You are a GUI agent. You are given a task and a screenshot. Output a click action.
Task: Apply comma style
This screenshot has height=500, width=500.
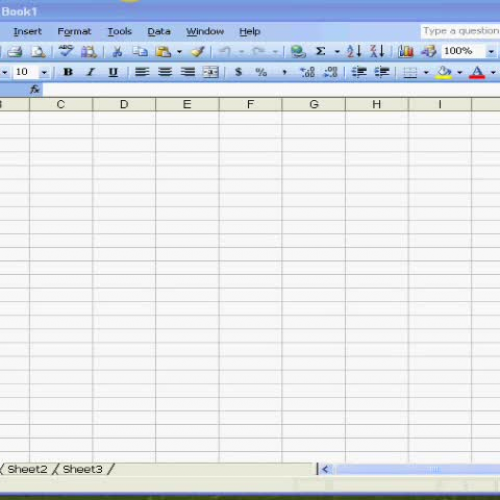coord(284,72)
